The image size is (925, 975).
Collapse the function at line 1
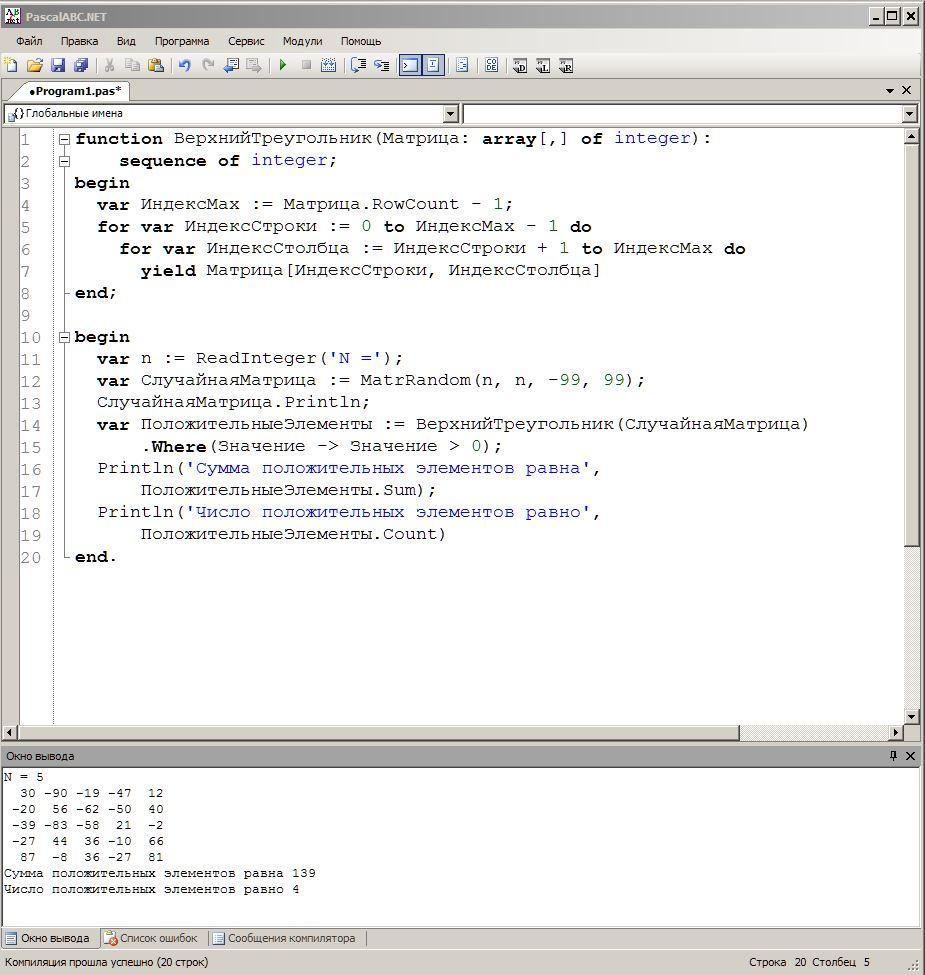(64, 139)
